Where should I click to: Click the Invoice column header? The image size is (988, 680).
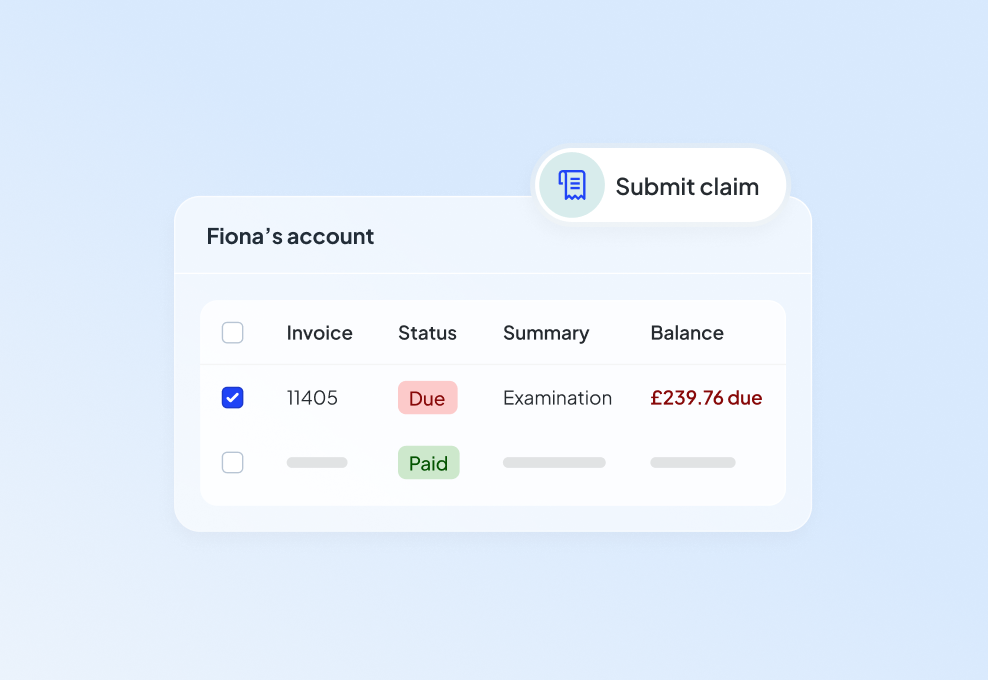(x=319, y=333)
